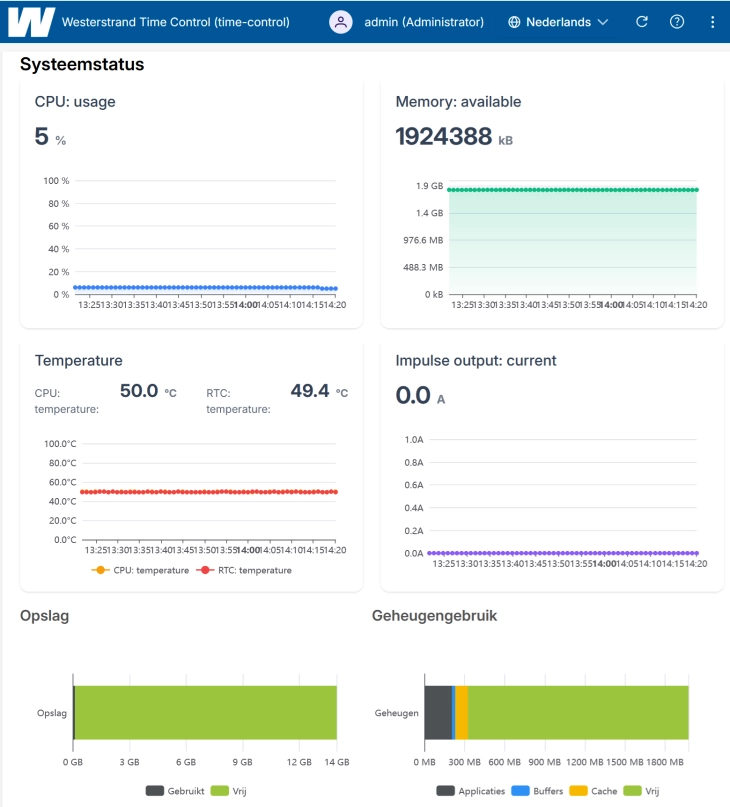This screenshot has width=730, height=807.
Task: Toggle the Applicaties memory legend entry
Action: (x=471, y=791)
